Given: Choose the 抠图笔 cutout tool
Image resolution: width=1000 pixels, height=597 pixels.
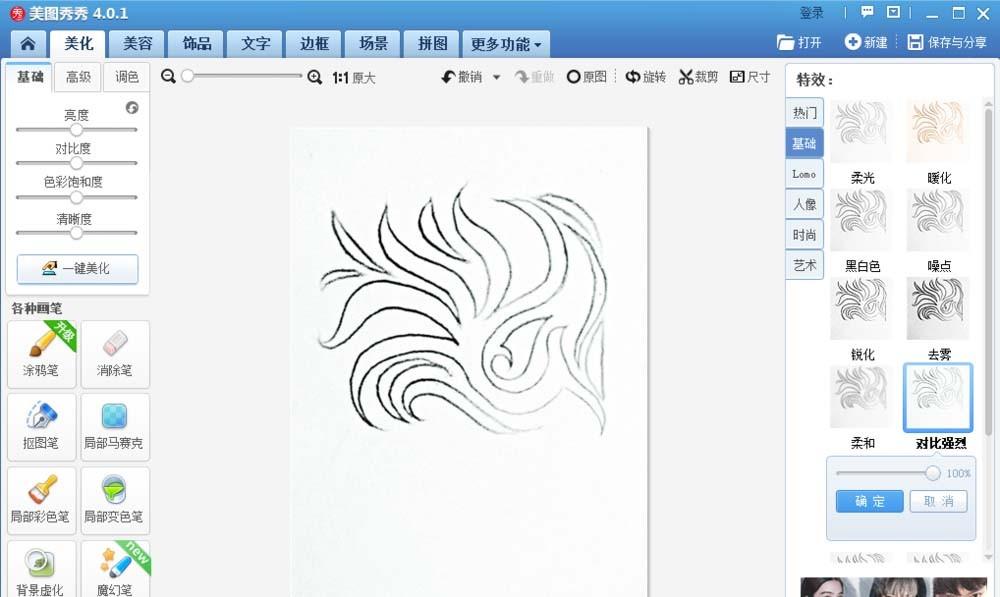Looking at the screenshot, I should point(41,425).
